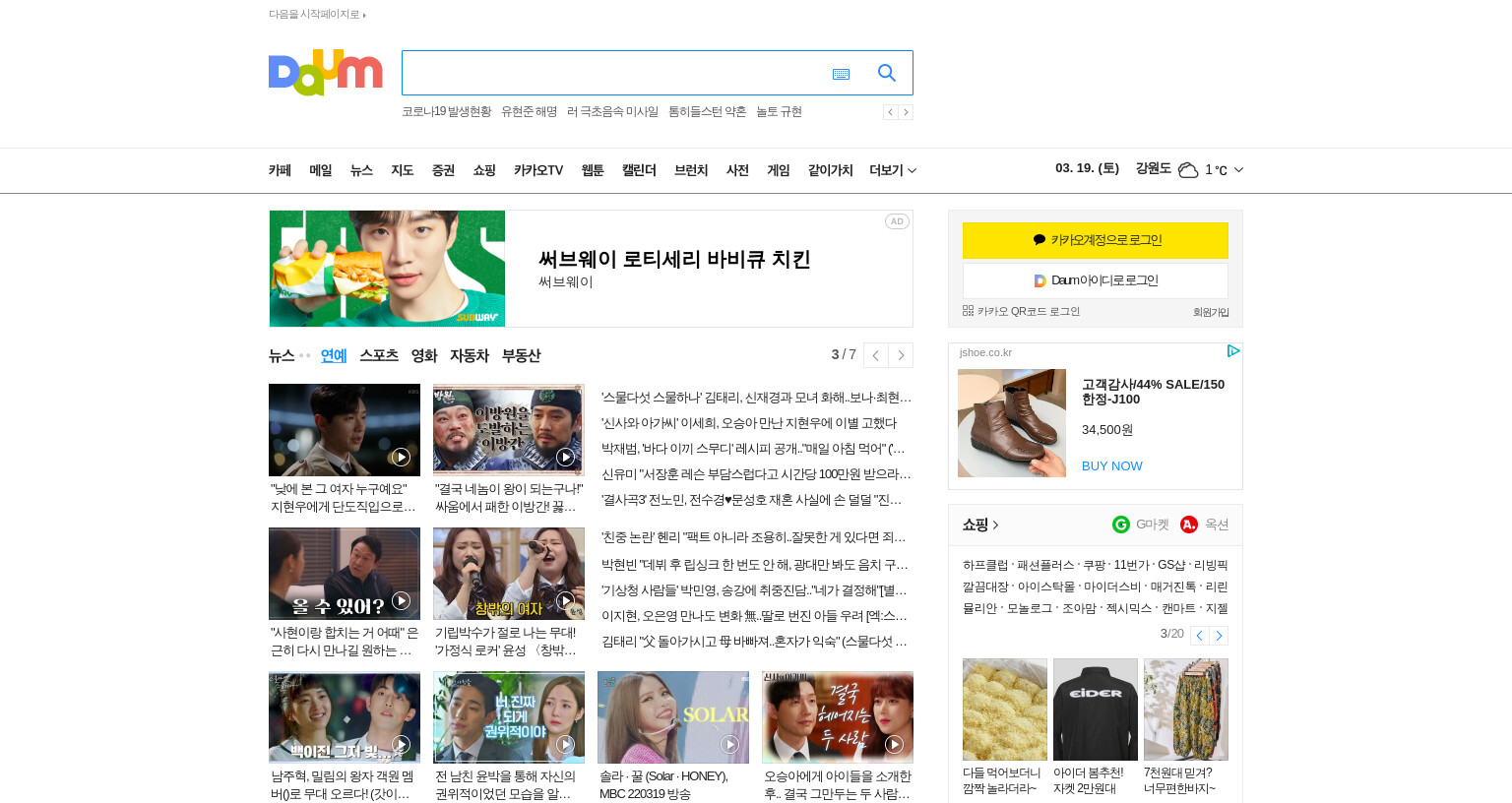This screenshot has width=1512, height=803.
Task: Click trending keyword 코로나19 발생현황
Action: tap(447, 112)
